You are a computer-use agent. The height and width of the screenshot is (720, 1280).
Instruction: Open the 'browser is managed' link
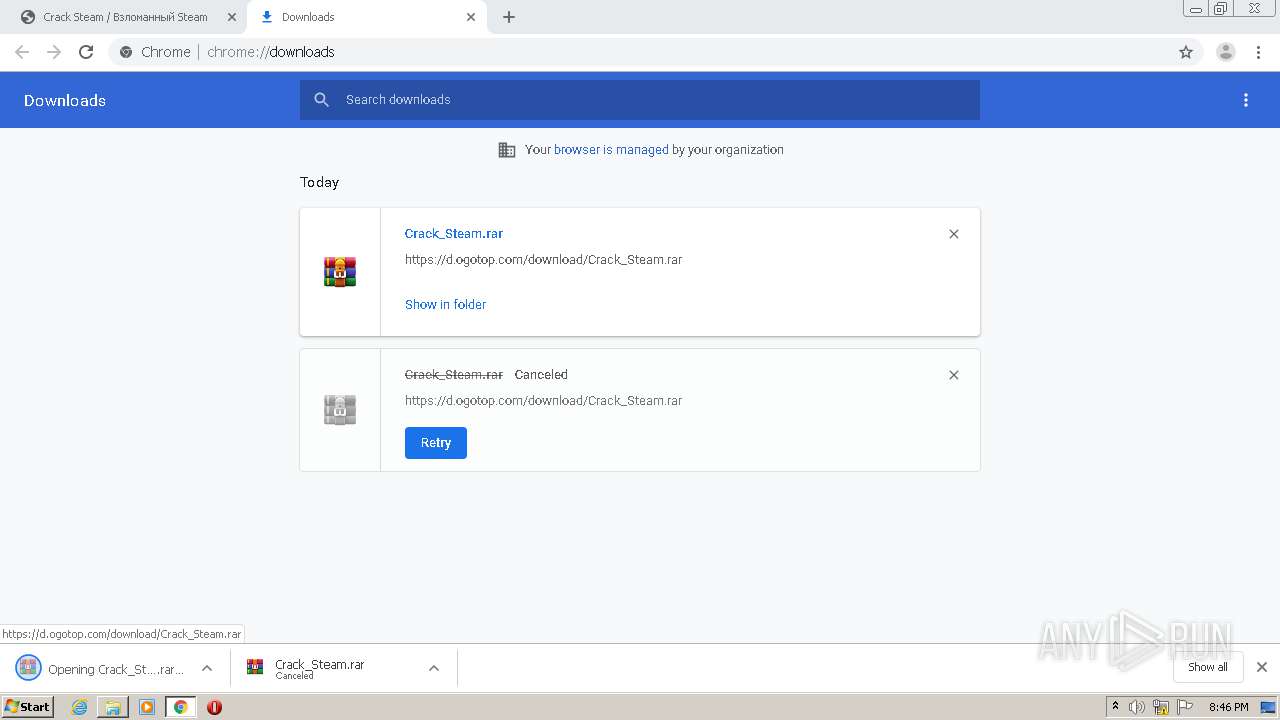(611, 150)
